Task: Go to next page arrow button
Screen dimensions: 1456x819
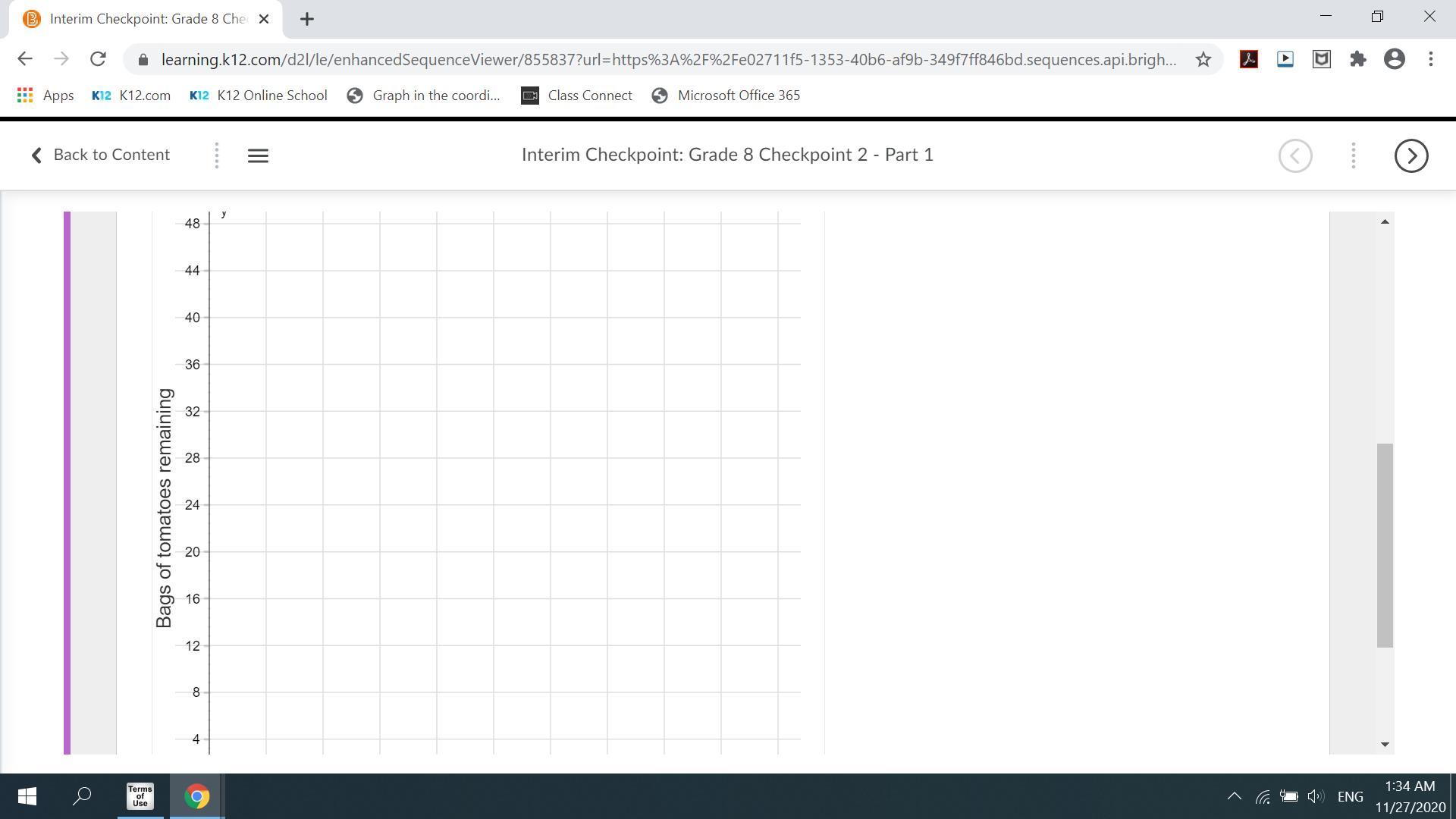Action: click(x=1410, y=155)
